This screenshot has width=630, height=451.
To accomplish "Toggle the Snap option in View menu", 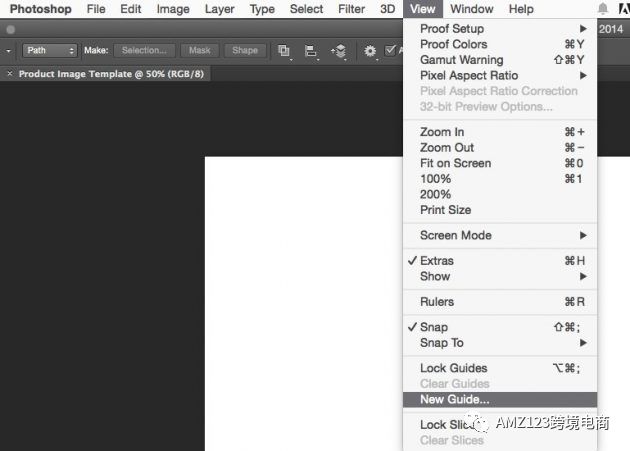I will click(x=434, y=327).
